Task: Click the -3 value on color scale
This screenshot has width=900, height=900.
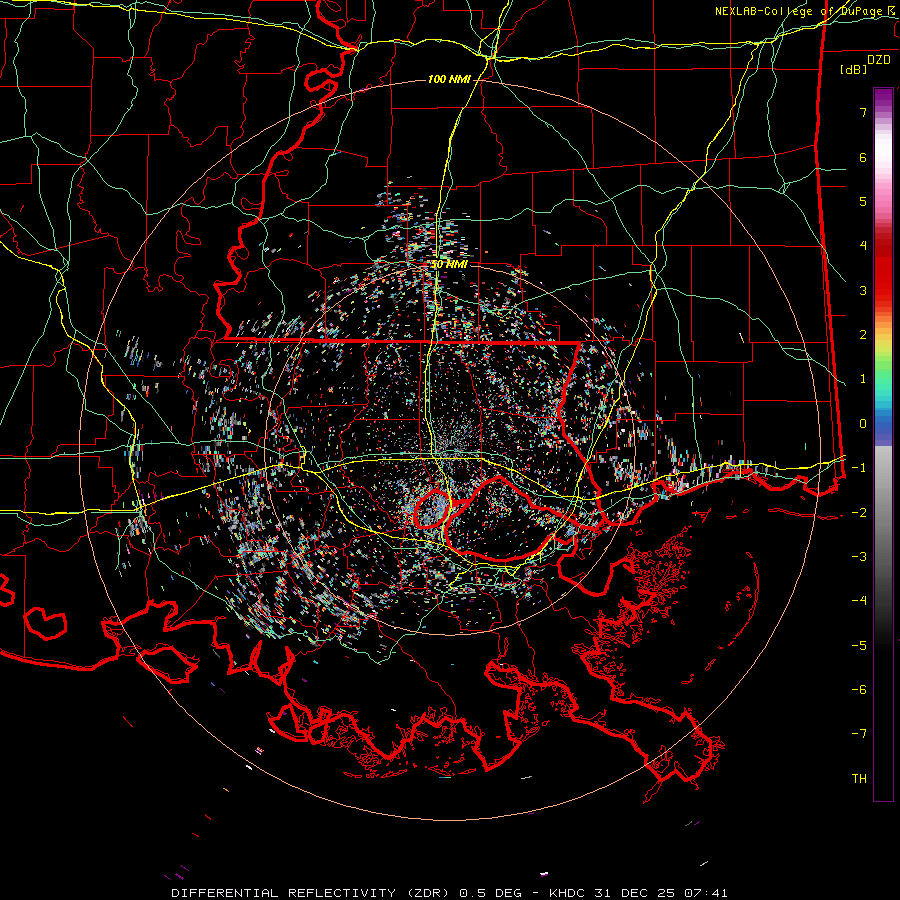Action: coord(859,557)
